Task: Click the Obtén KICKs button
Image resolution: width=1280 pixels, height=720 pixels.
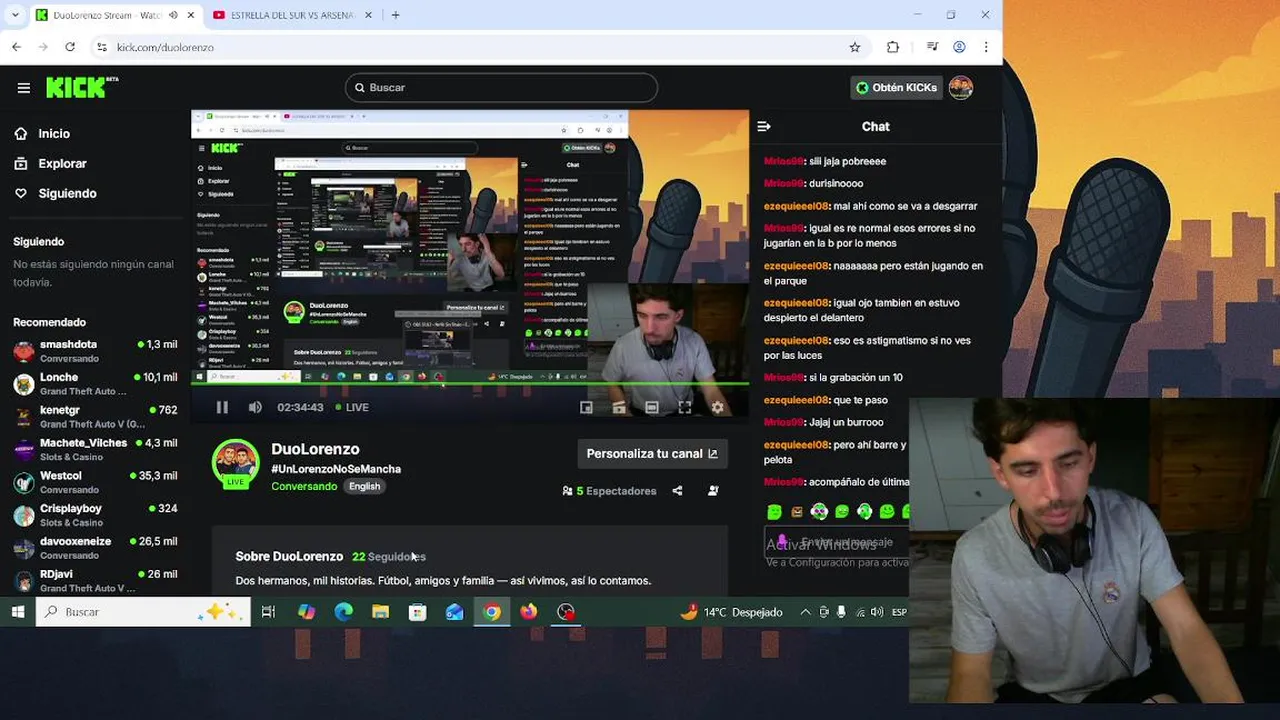Action: [897, 88]
